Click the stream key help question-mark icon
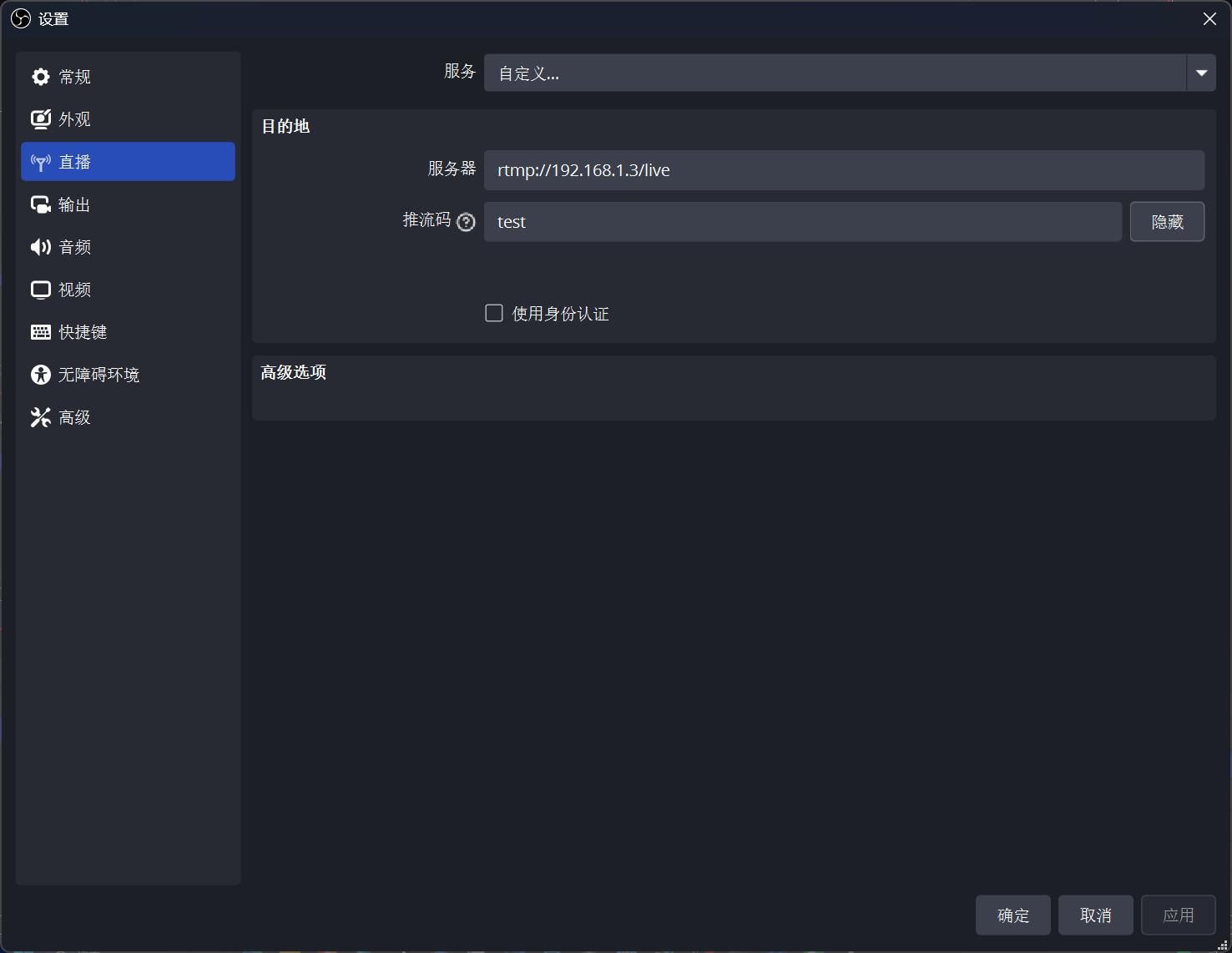Image resolution: width=1232 pixels, height=953 pixels. (x=467, y=222)
